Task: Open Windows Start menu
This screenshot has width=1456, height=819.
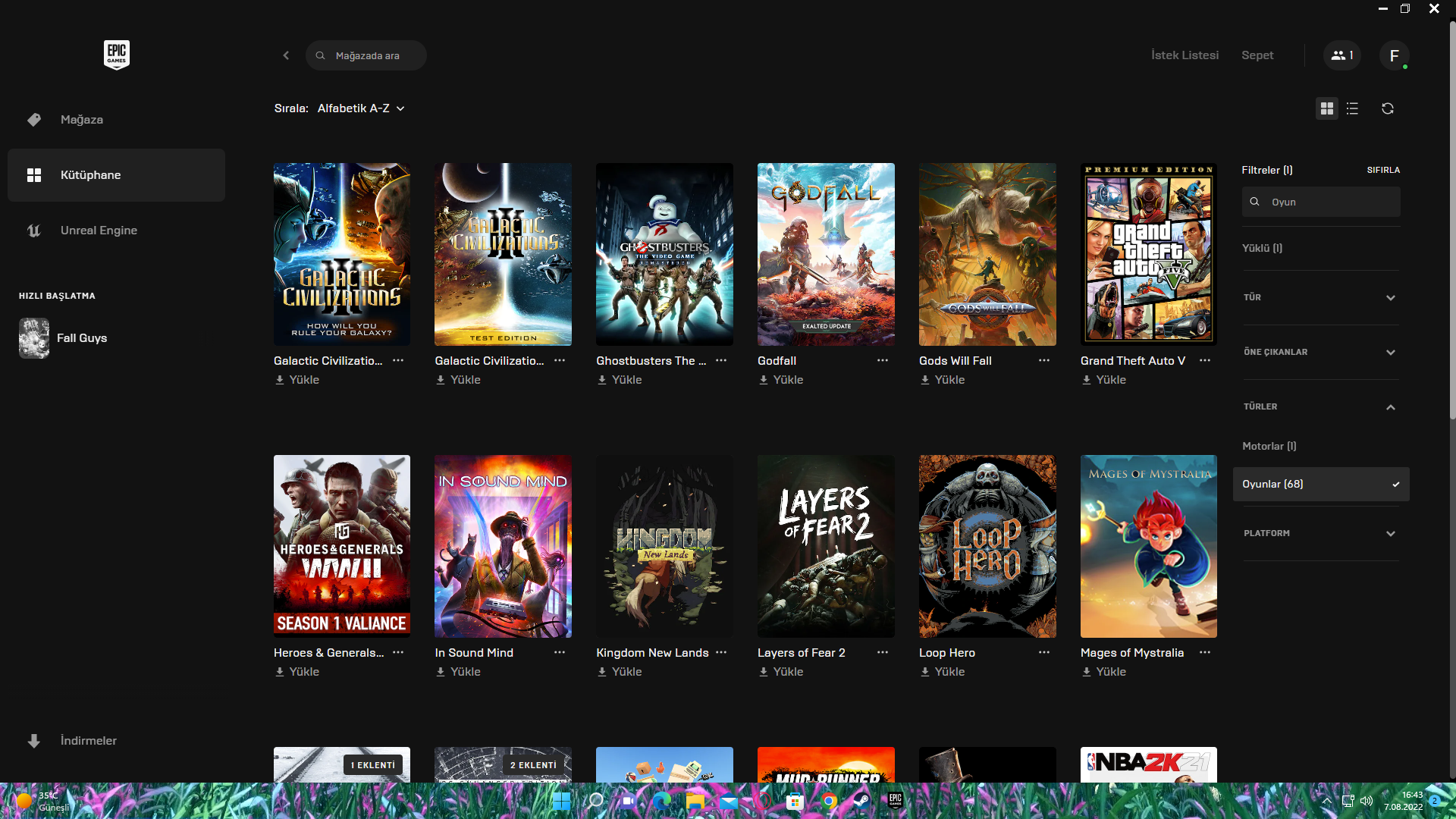Action: point(561,801)
